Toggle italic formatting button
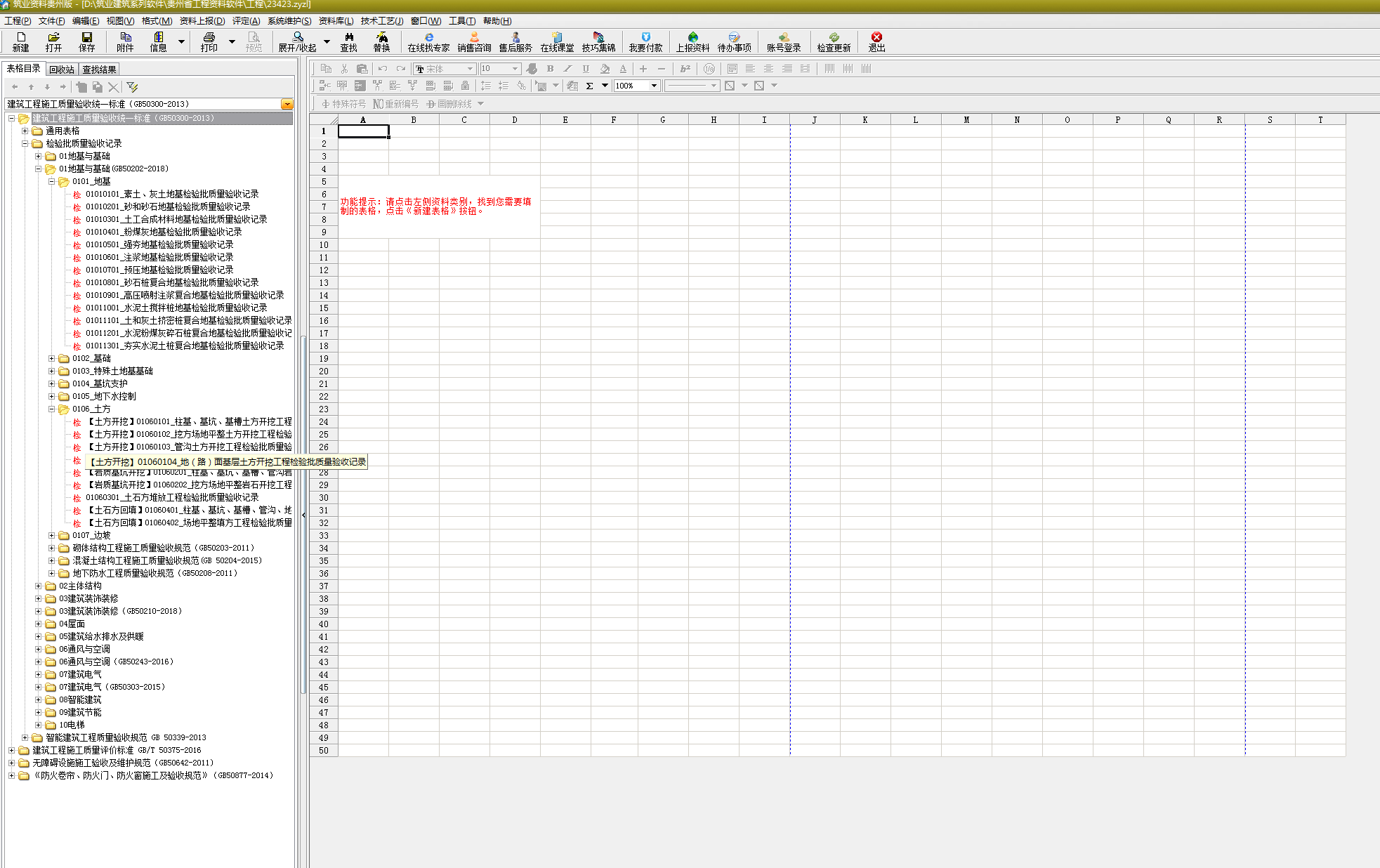The width and height of the screenshot is (1380, 868). (567, 69)
